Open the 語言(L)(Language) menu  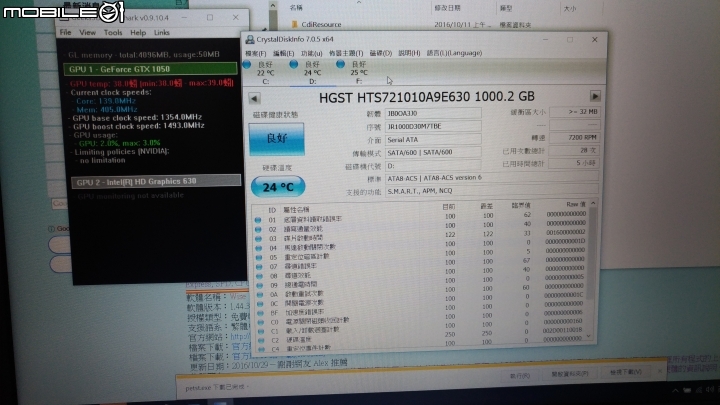(455, 53)
